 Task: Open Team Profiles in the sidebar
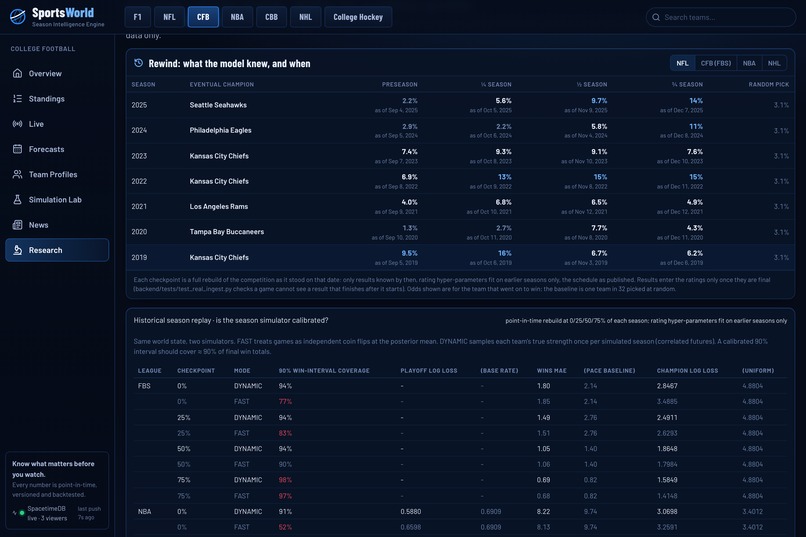point(57,174)
